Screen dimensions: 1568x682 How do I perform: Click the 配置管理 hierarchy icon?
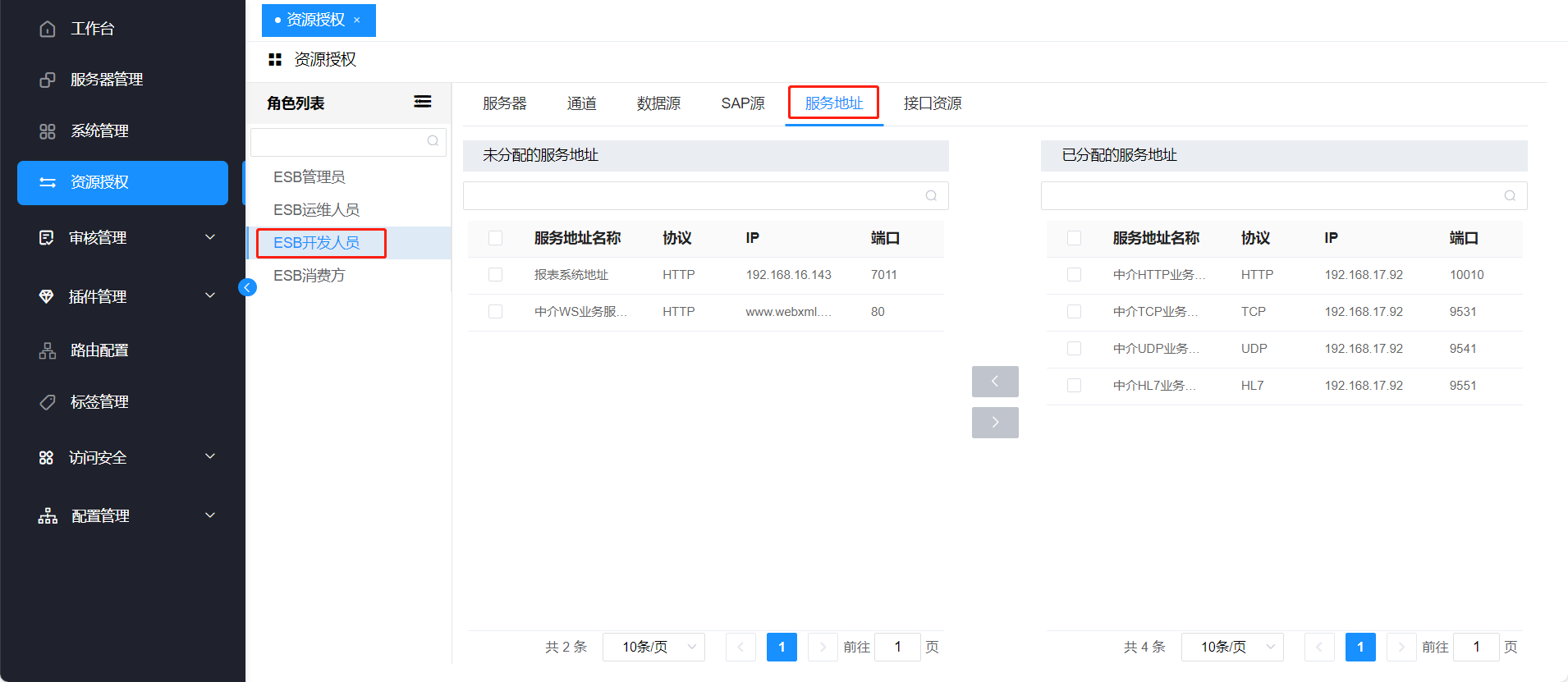48,516
